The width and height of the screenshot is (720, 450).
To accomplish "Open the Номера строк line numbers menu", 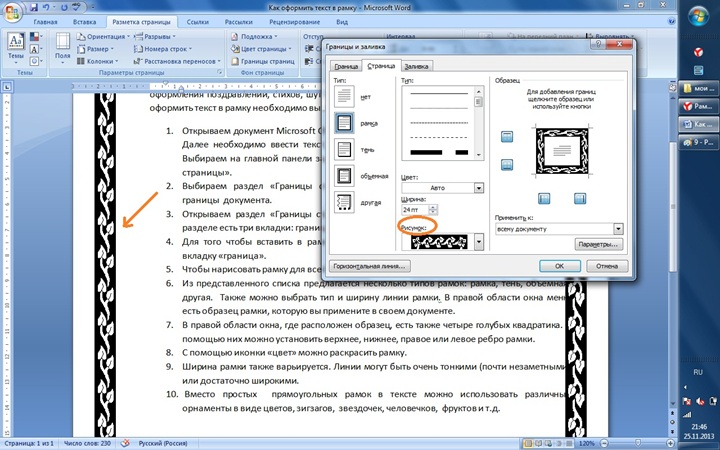I will 163,49.
